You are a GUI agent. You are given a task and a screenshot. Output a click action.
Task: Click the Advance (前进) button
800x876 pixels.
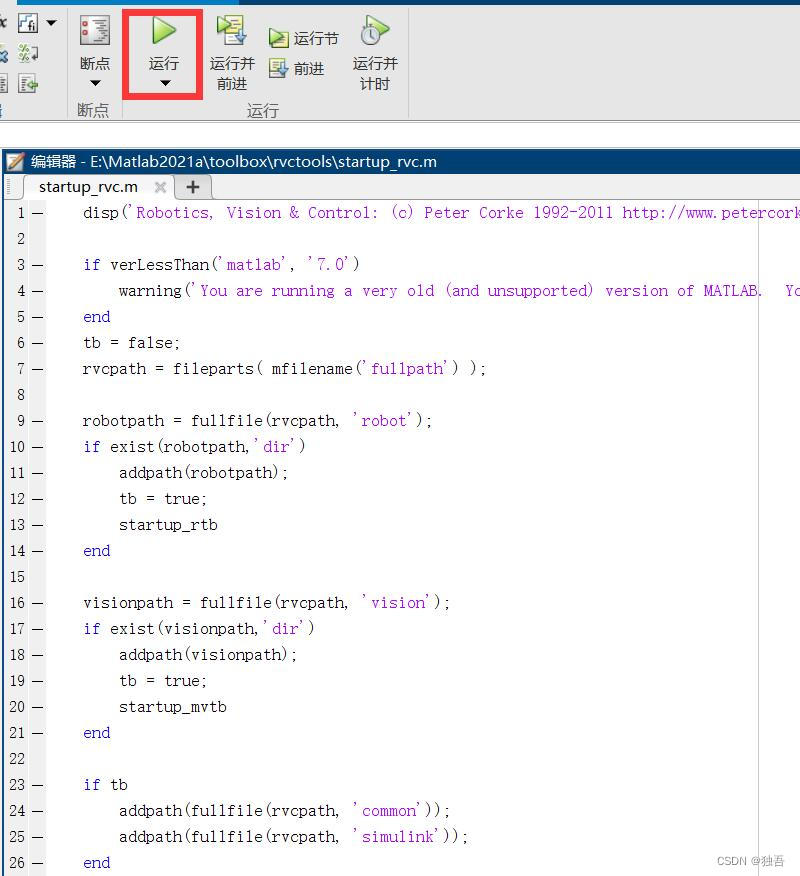point(296,69)
